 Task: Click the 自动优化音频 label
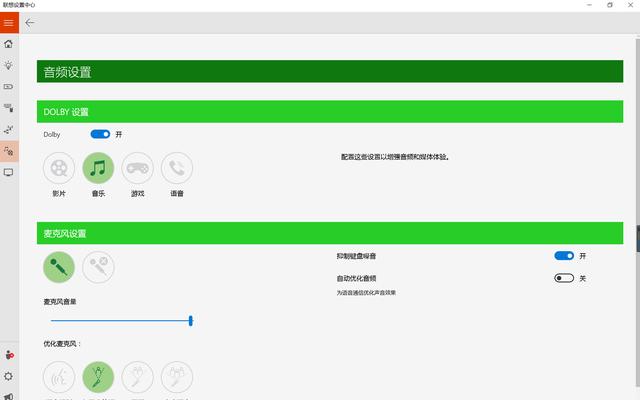pos(356,278)
